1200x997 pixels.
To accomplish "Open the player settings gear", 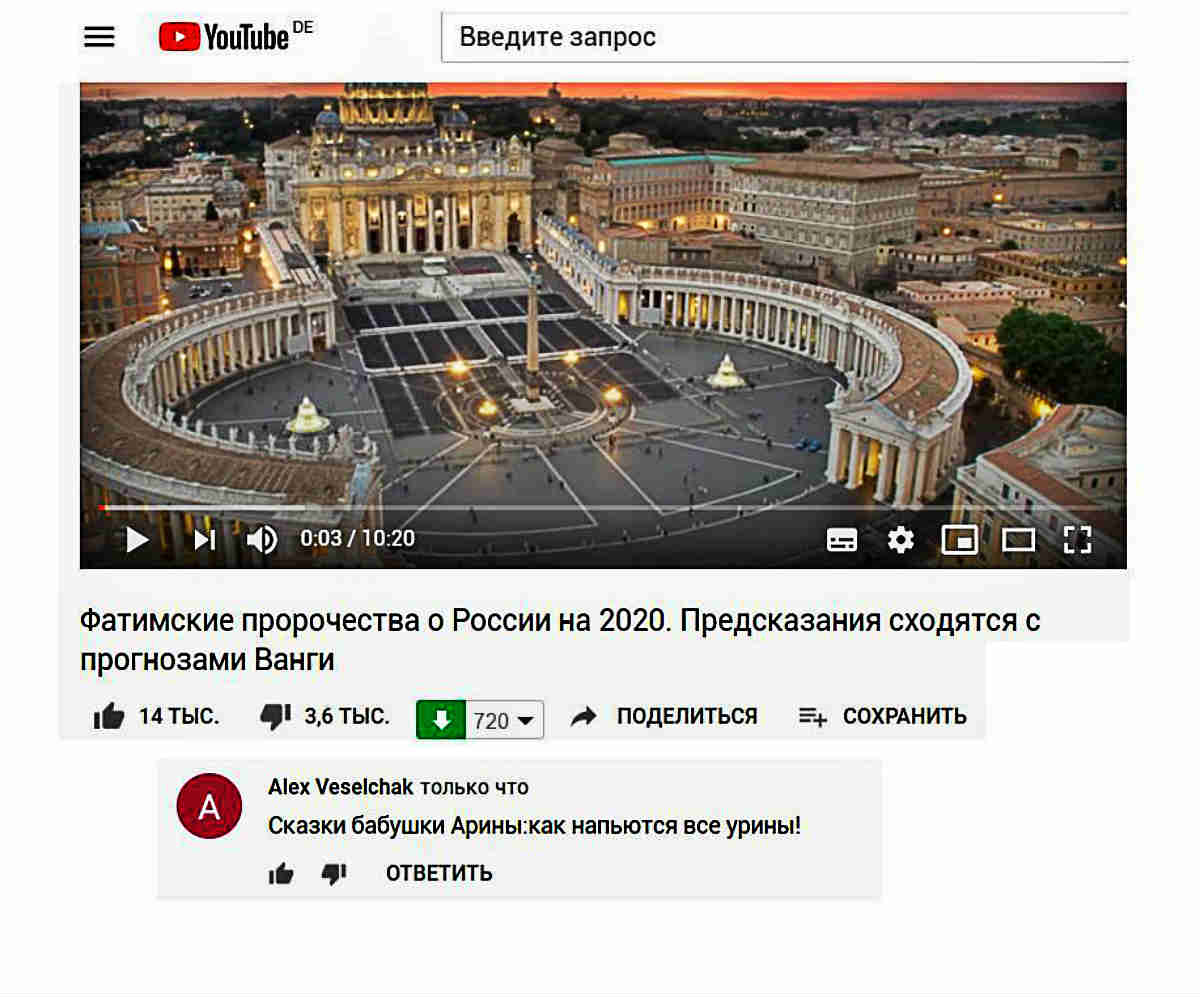I will coord(901,540).
